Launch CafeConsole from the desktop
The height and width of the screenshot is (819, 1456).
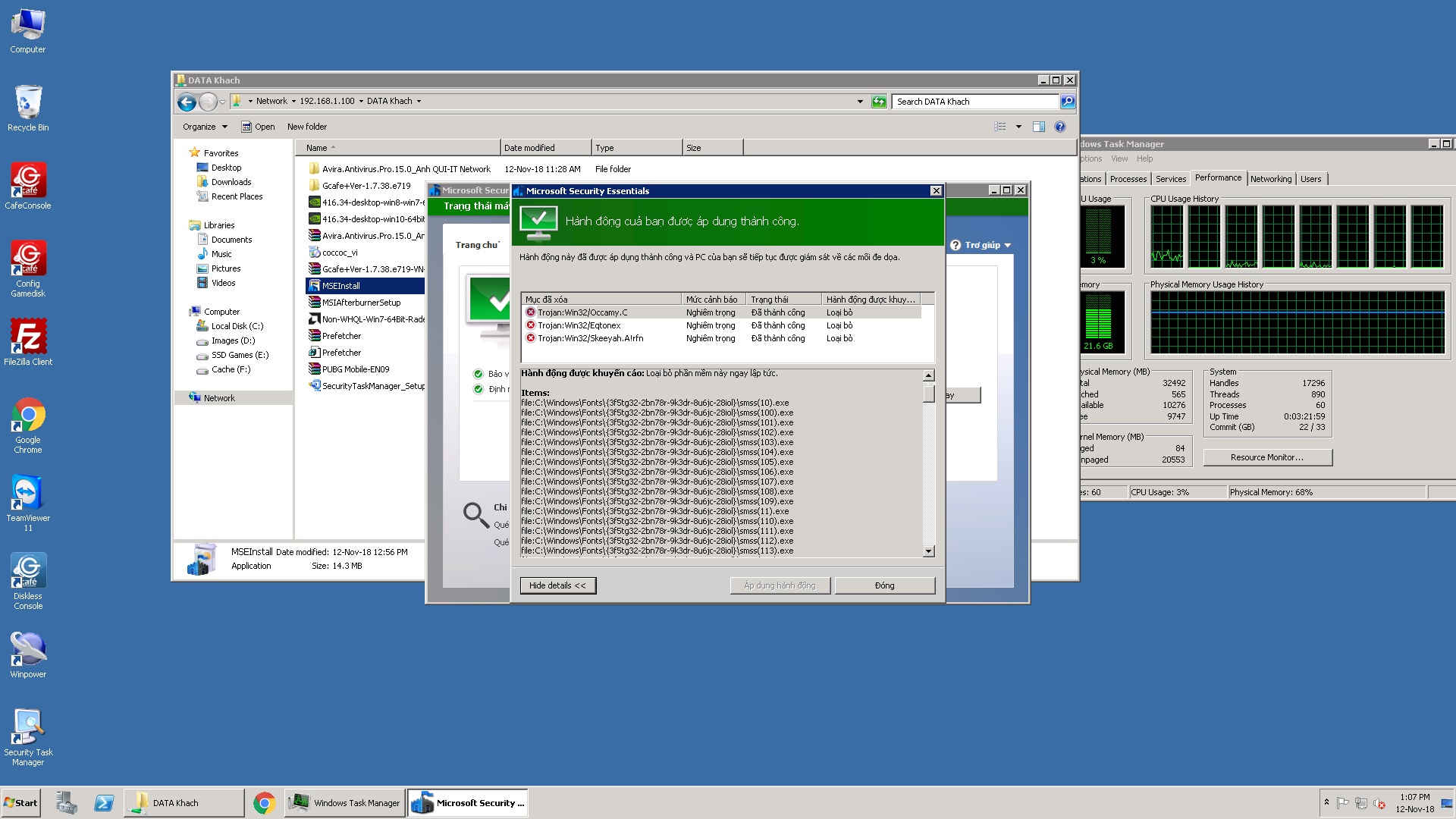28,187
